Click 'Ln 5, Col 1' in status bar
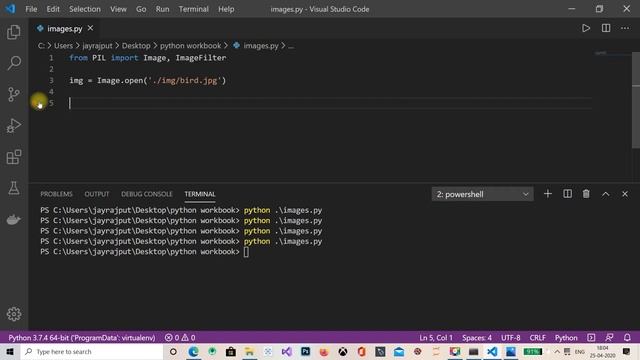 [x=436, y=338]
